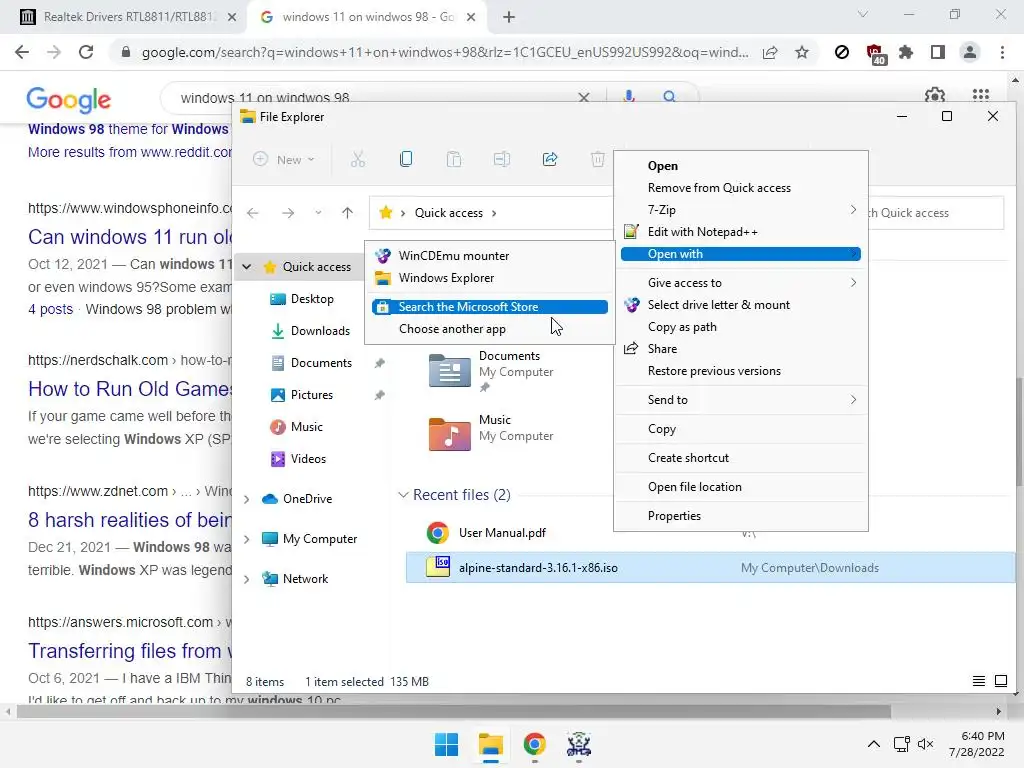Click the Delete trash icon in File Explorer toolbar
The image size is (1024, 768).
(598, 159)
